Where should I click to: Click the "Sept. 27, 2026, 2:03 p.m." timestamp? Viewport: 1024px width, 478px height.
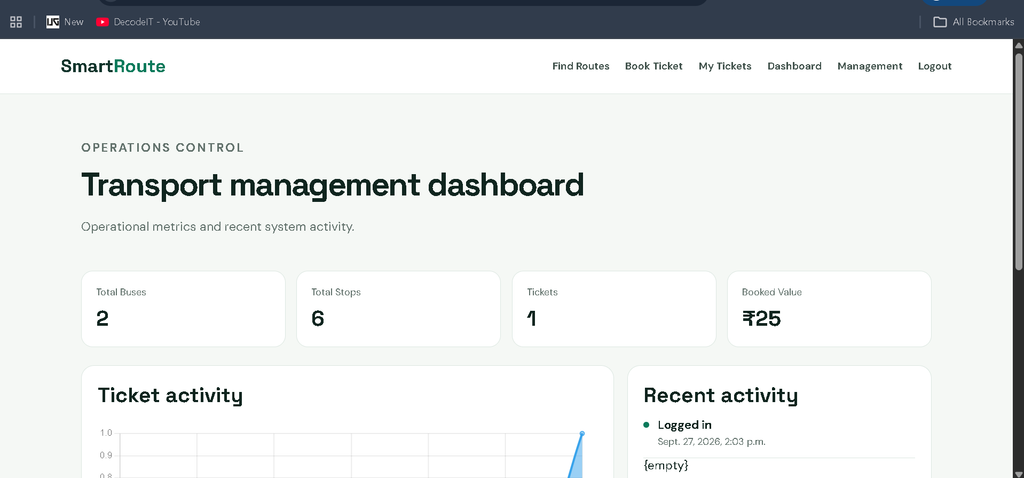click(711, 442)
